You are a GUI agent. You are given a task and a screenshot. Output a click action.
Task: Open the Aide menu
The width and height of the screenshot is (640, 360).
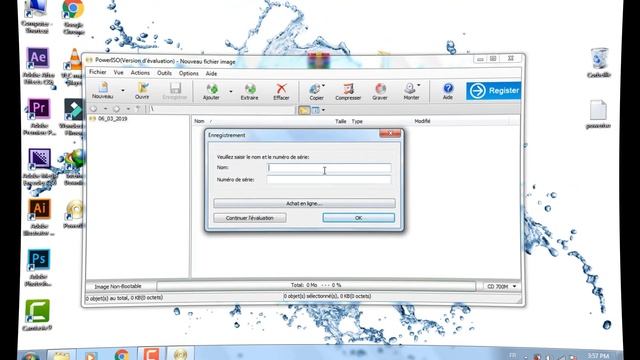[x=211, y=73]
